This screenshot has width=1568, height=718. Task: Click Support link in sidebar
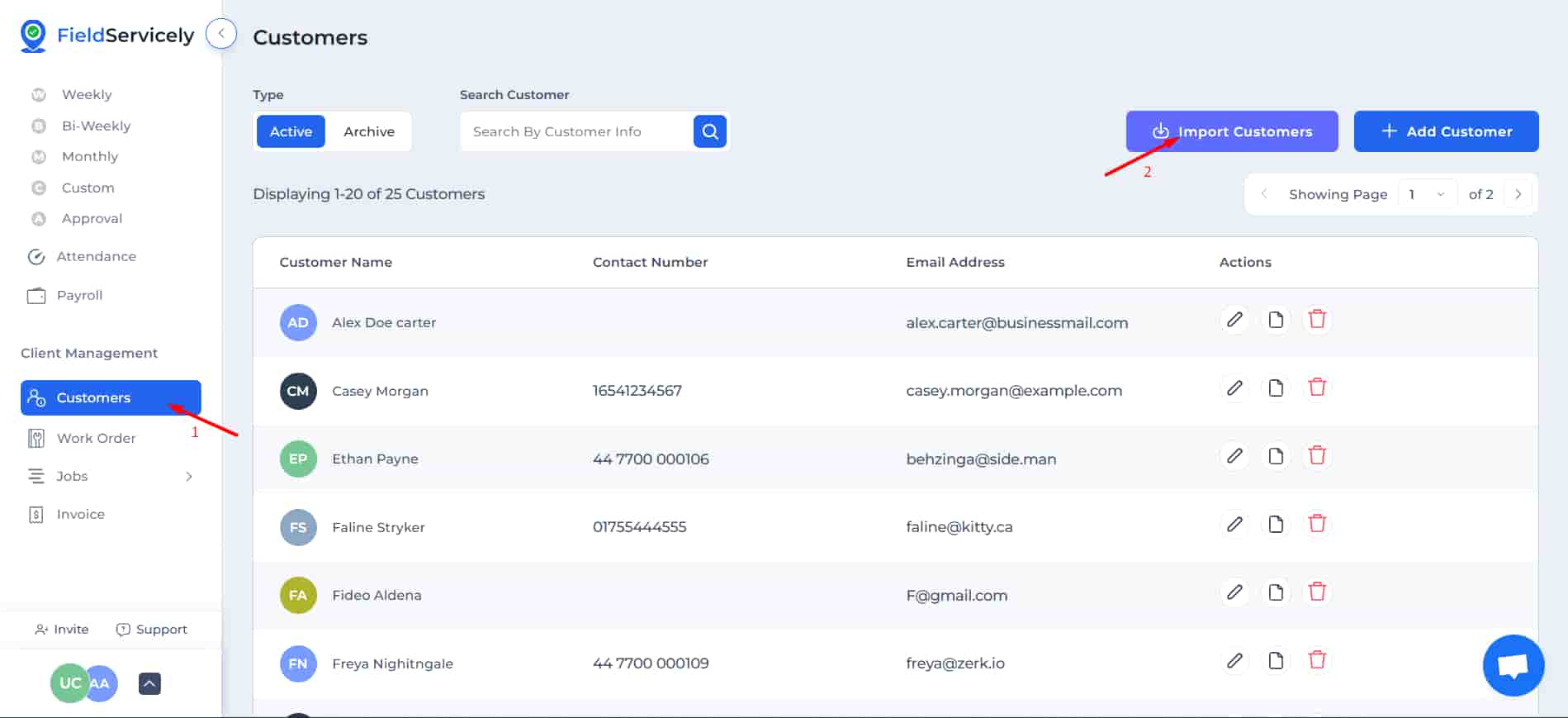pyautogui.click(x=152, y=629)
